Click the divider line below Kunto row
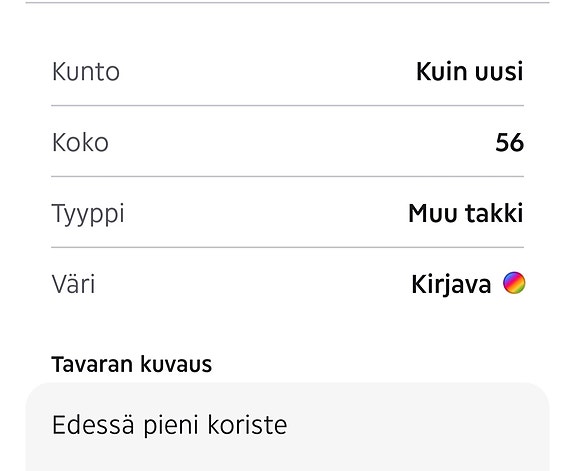 [288, 106]
